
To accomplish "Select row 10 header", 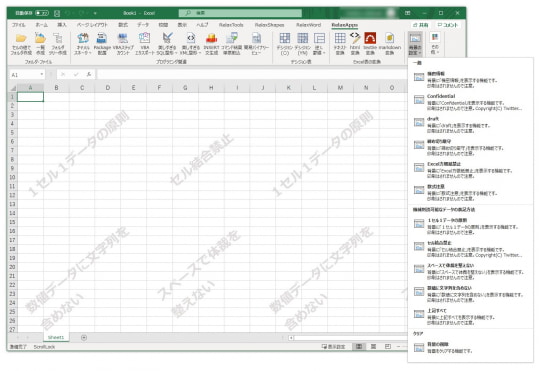I will [12, 177].
